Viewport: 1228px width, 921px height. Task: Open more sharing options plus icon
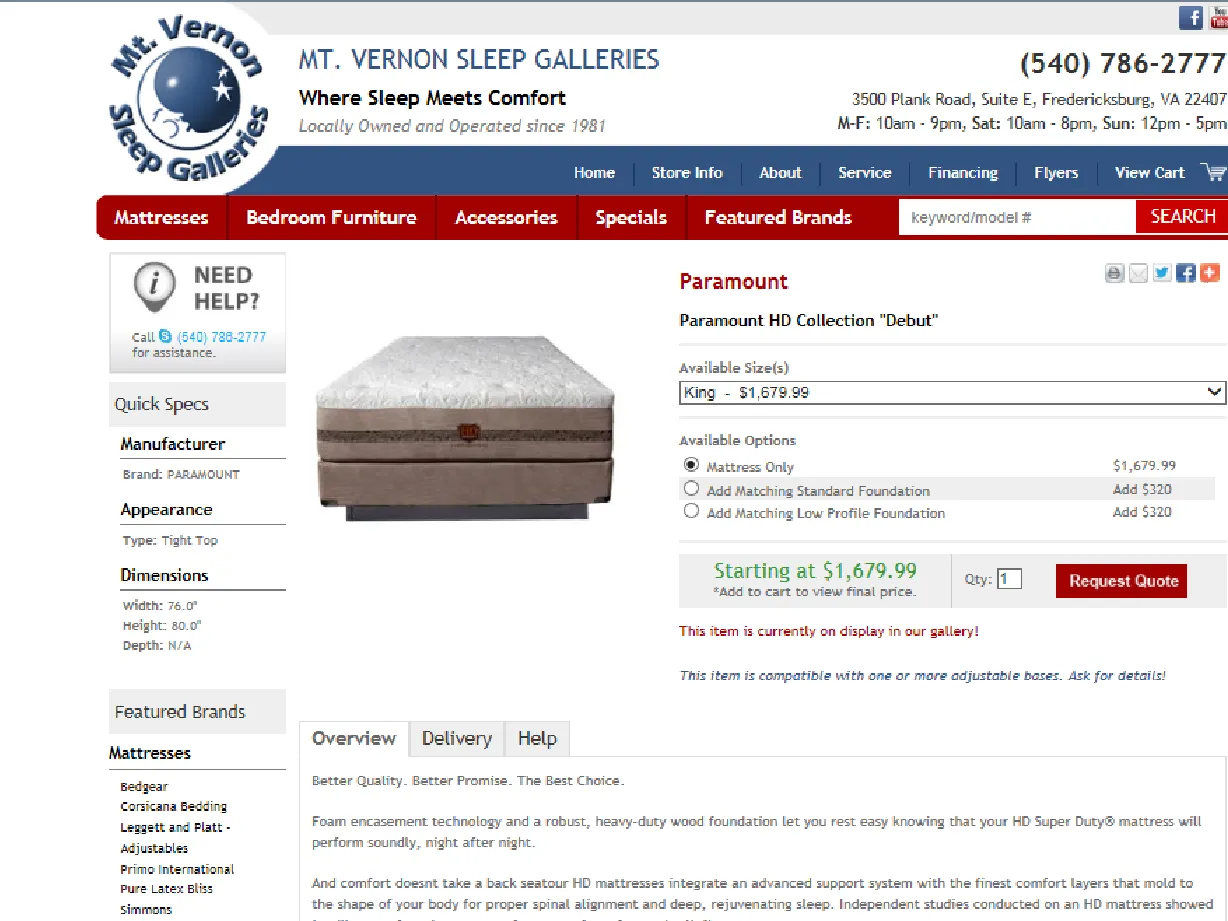pos(1210,273)
